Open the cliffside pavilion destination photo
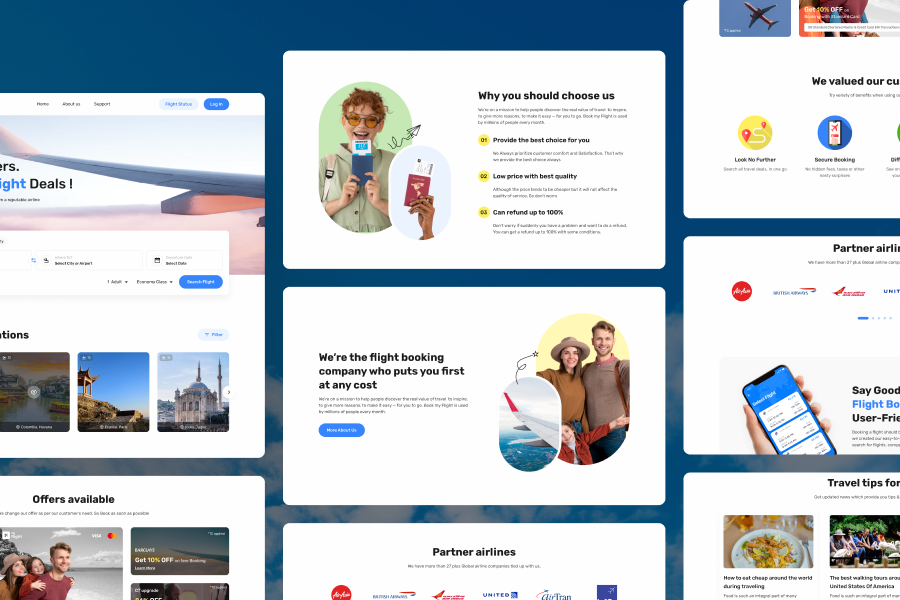Screen dimensions: 900x600 coord(113,392)
